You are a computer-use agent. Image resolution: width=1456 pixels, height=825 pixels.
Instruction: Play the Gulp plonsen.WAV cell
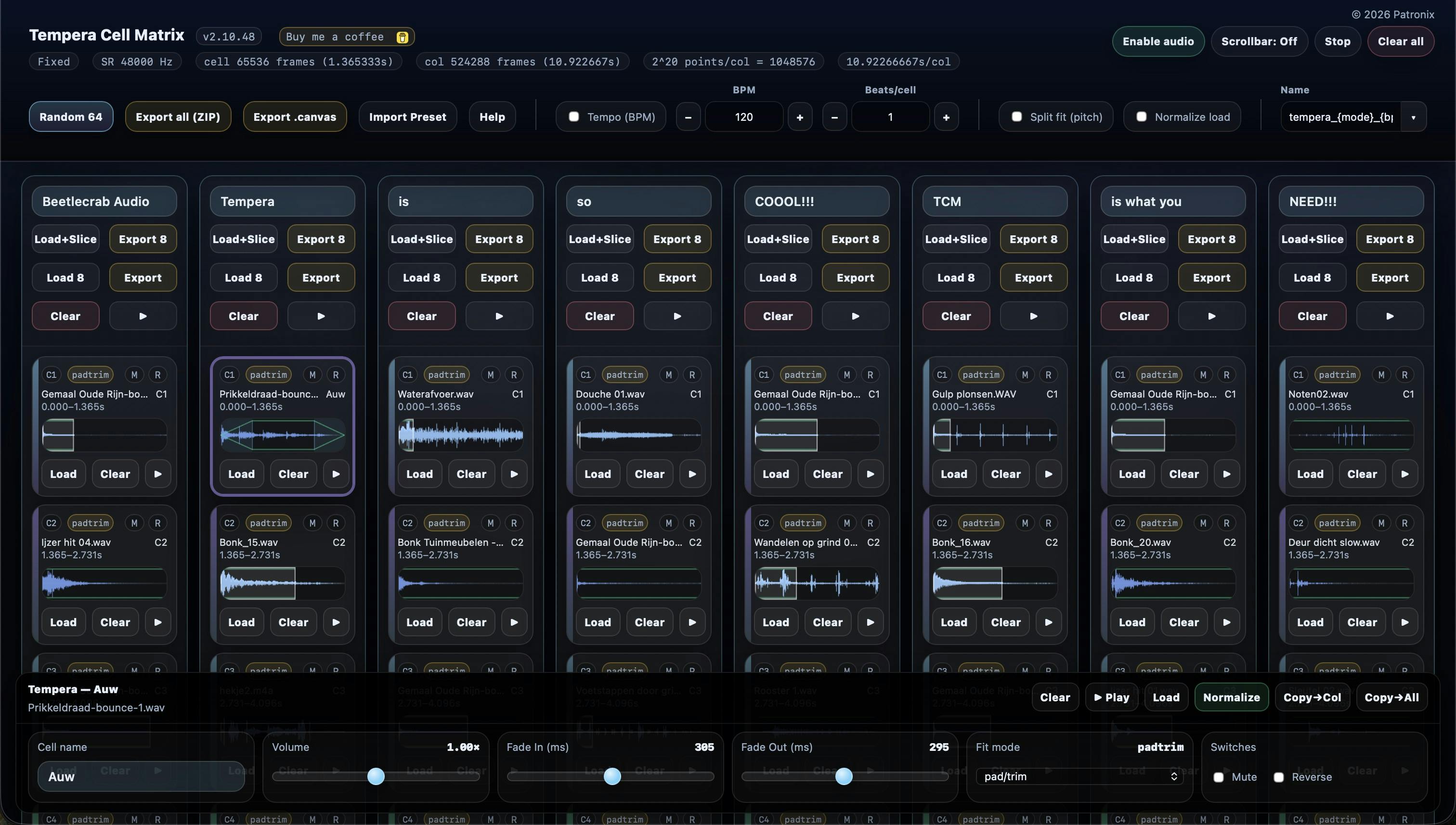coord(1049,474)
